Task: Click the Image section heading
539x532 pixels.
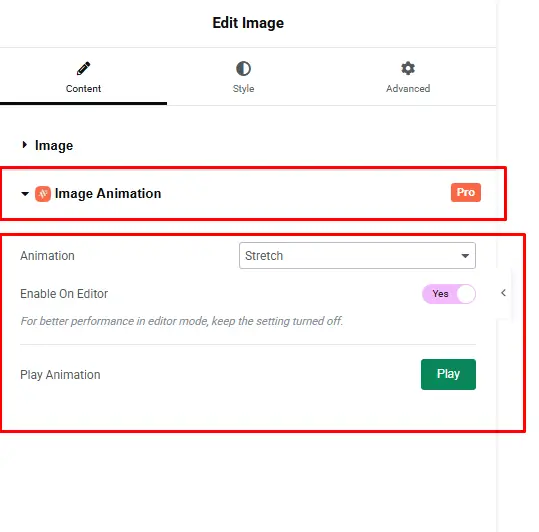Action: click(54, 145)
